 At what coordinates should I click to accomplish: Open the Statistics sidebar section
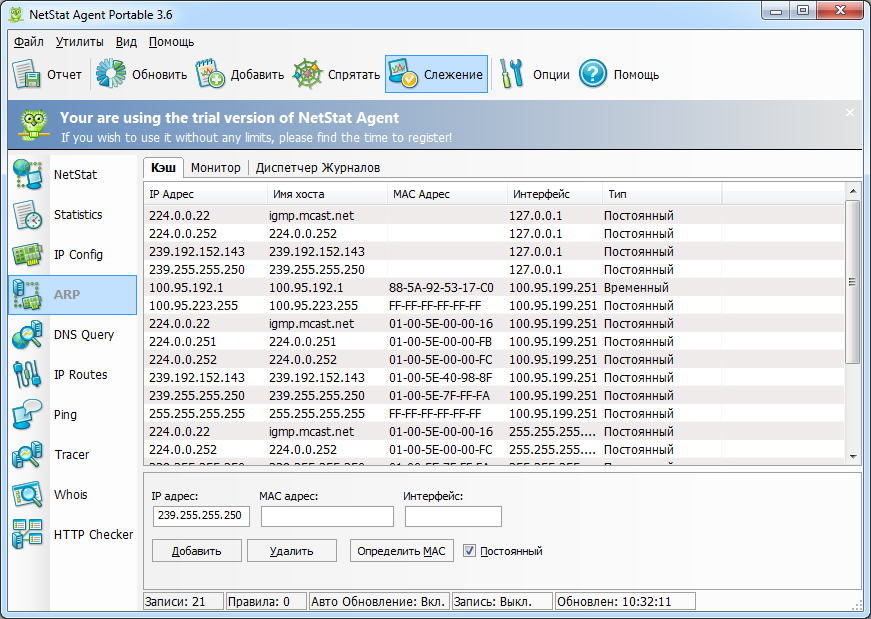(72, 214)
